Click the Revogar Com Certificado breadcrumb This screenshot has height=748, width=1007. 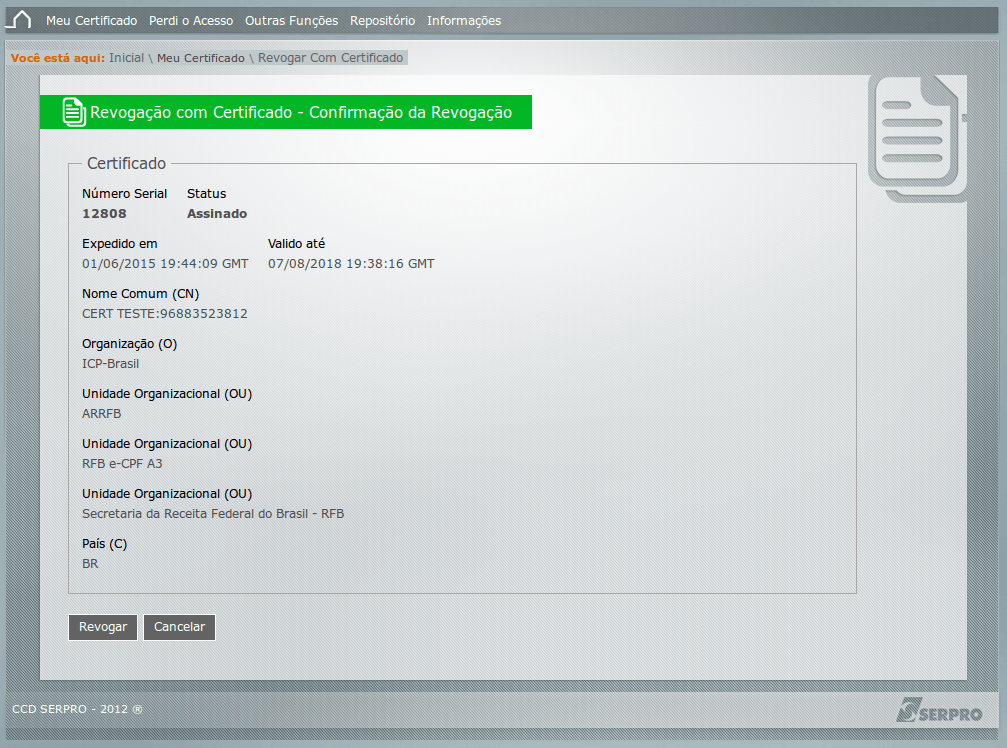tap(331, 58)
